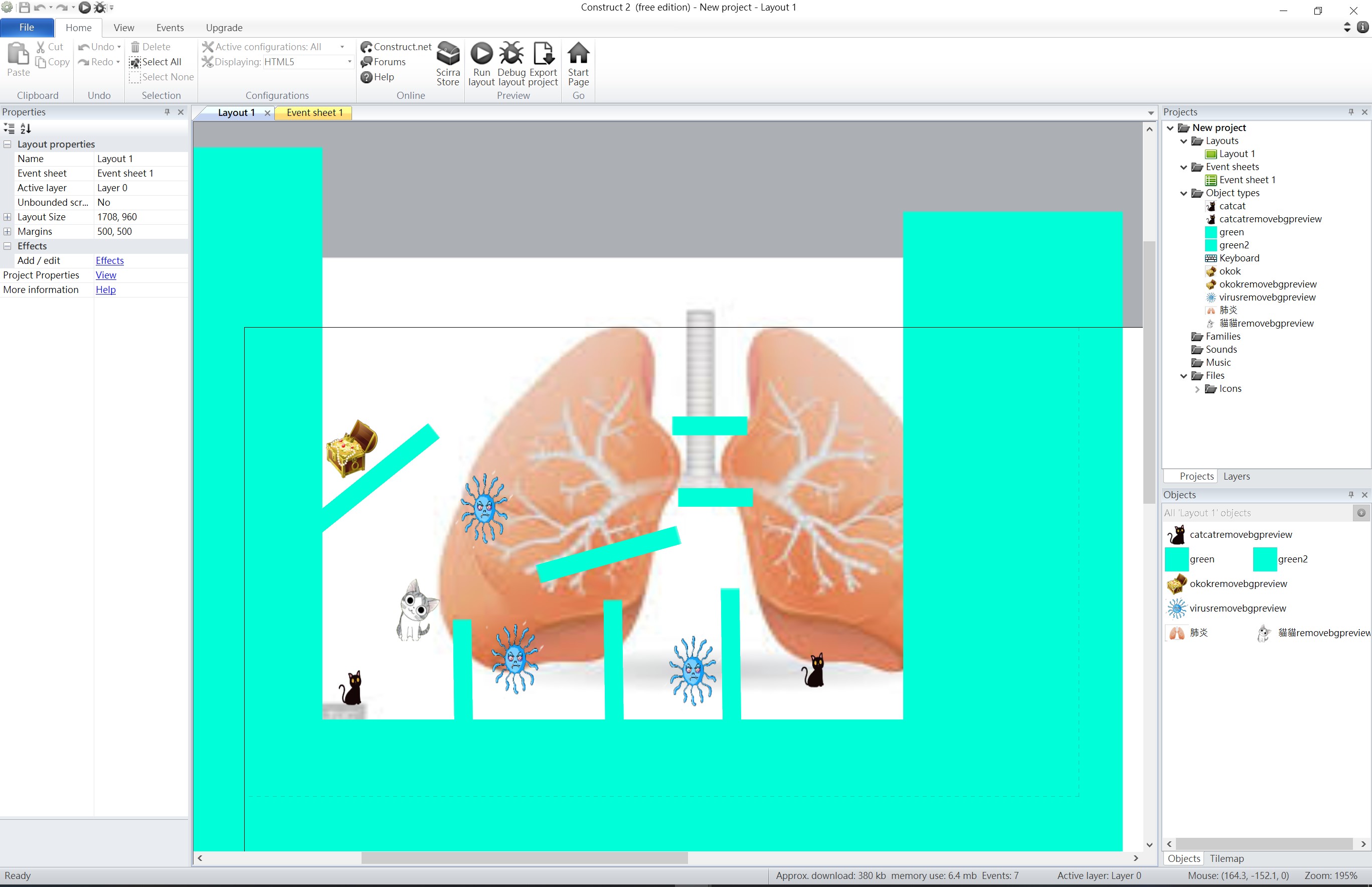
Task: Select the okokremovebgpreview treasure chest in Objects
Action: pos(1177,583)
